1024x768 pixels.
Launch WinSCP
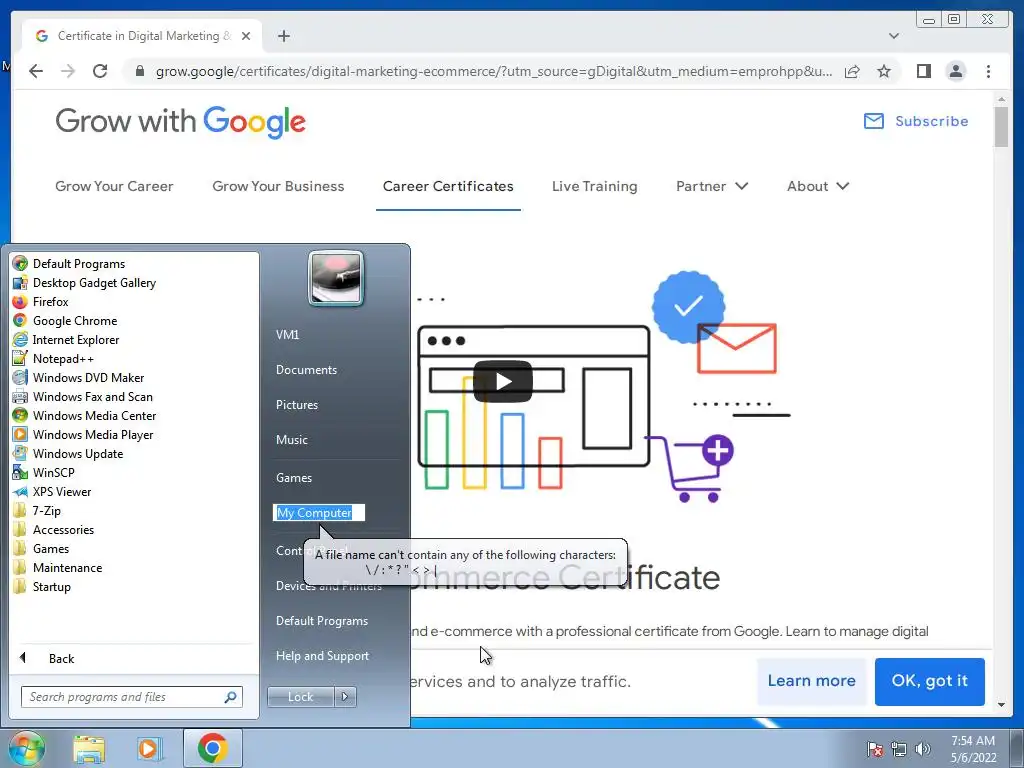coord(43,472)
